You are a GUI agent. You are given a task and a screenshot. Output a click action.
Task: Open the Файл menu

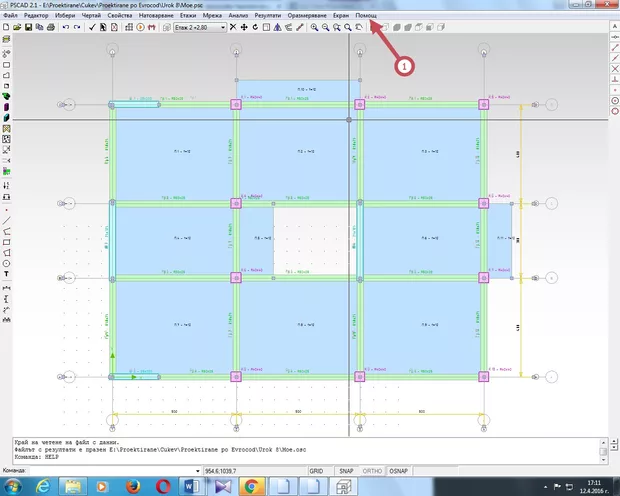[x=10, y=16]
